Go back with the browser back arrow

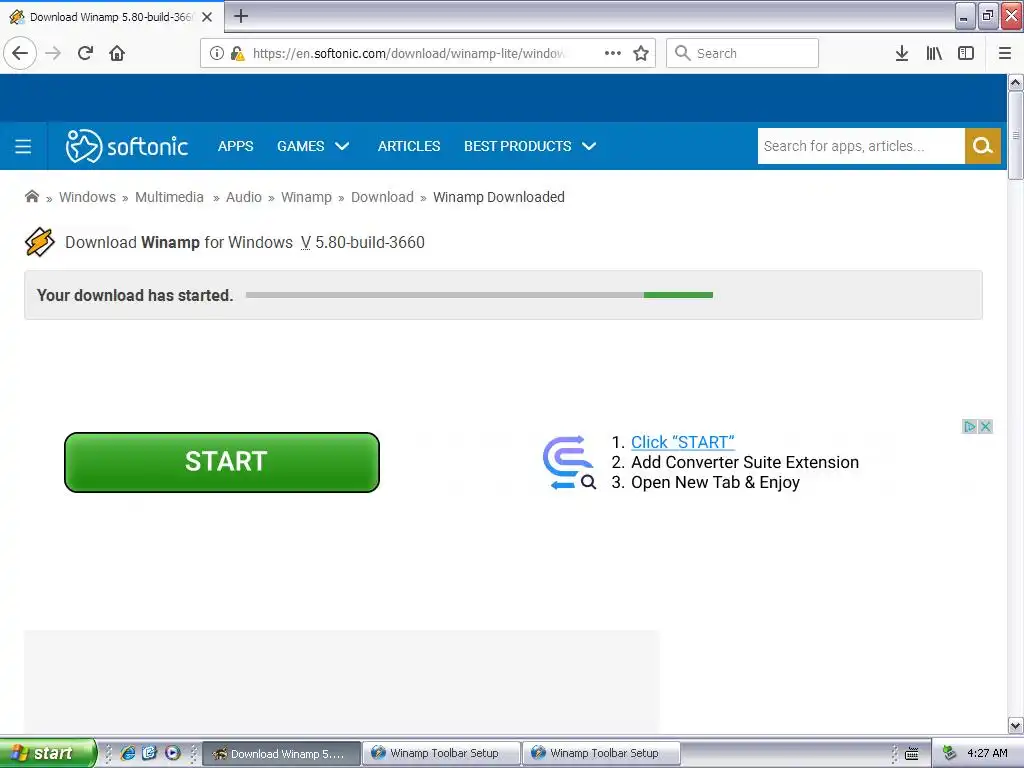tap(20, 53)
